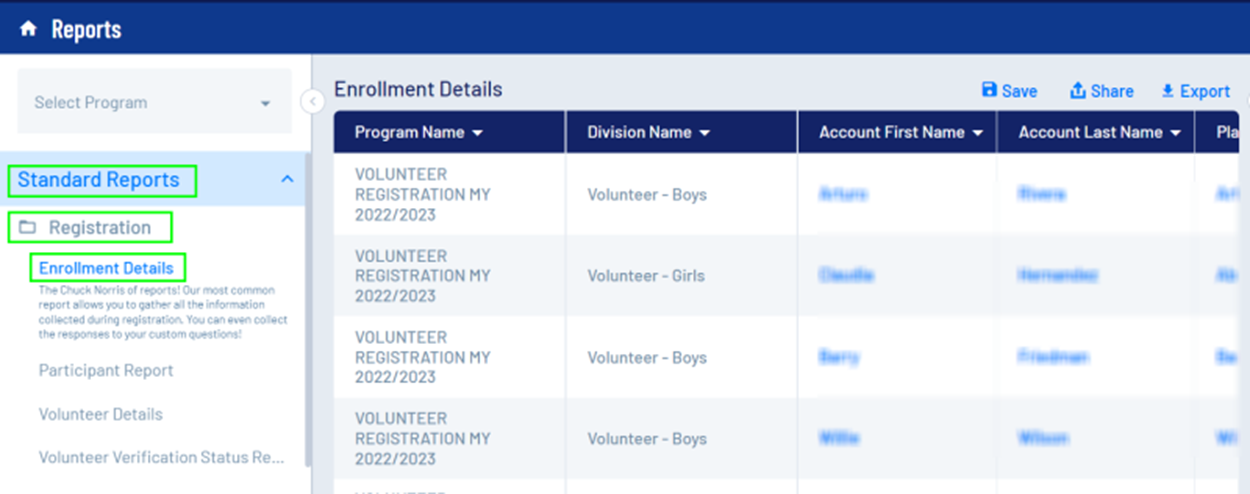Click the home icon in header

[28, 29]
